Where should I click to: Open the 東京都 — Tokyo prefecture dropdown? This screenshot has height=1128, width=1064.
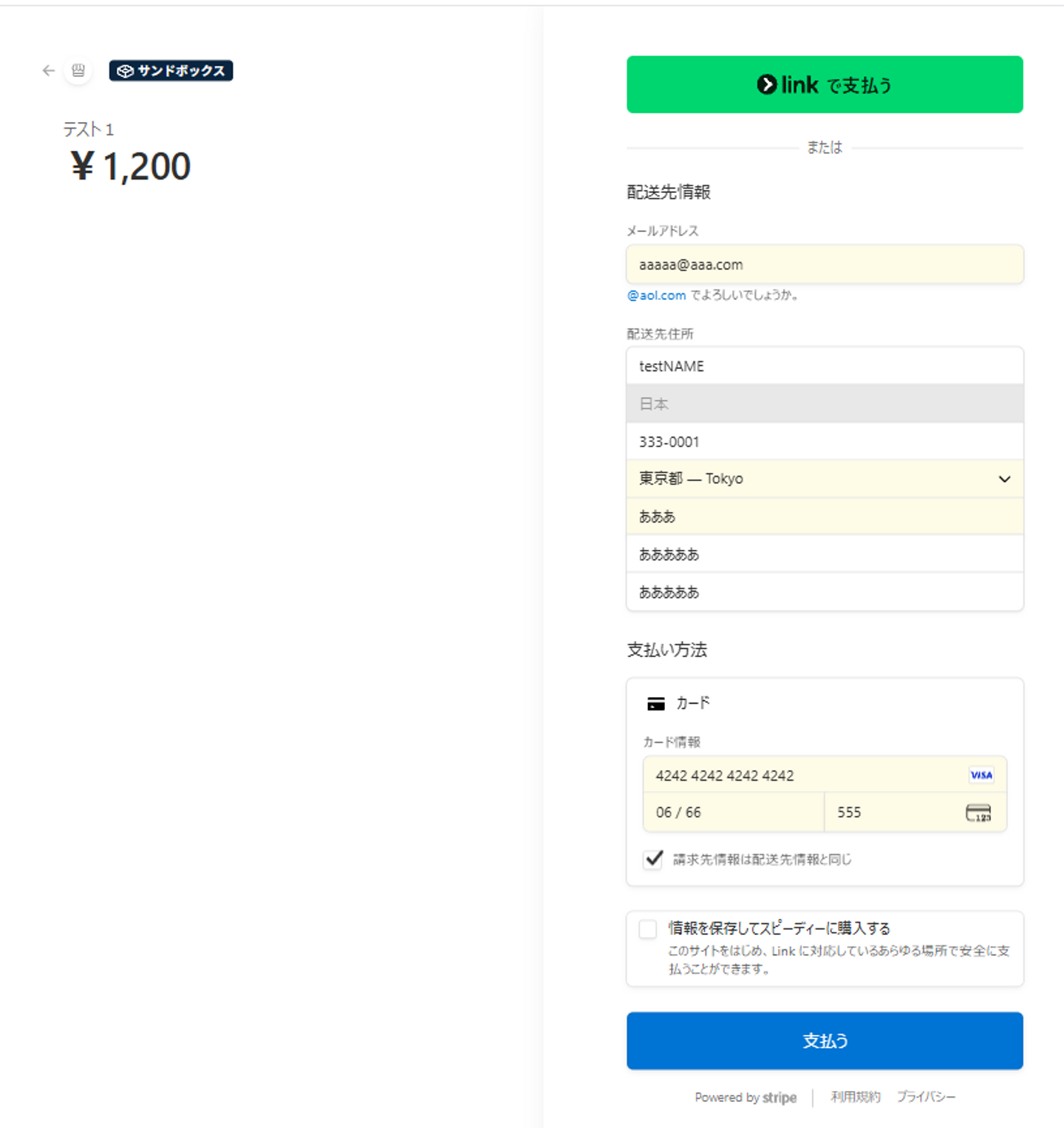(x=824, y=479)
